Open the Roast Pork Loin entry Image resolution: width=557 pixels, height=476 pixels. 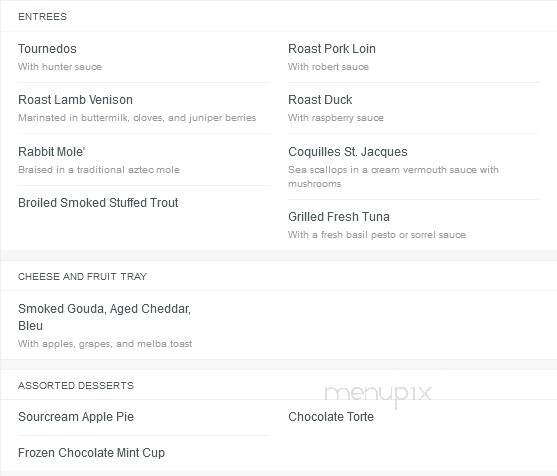click(x=332, y=49)
